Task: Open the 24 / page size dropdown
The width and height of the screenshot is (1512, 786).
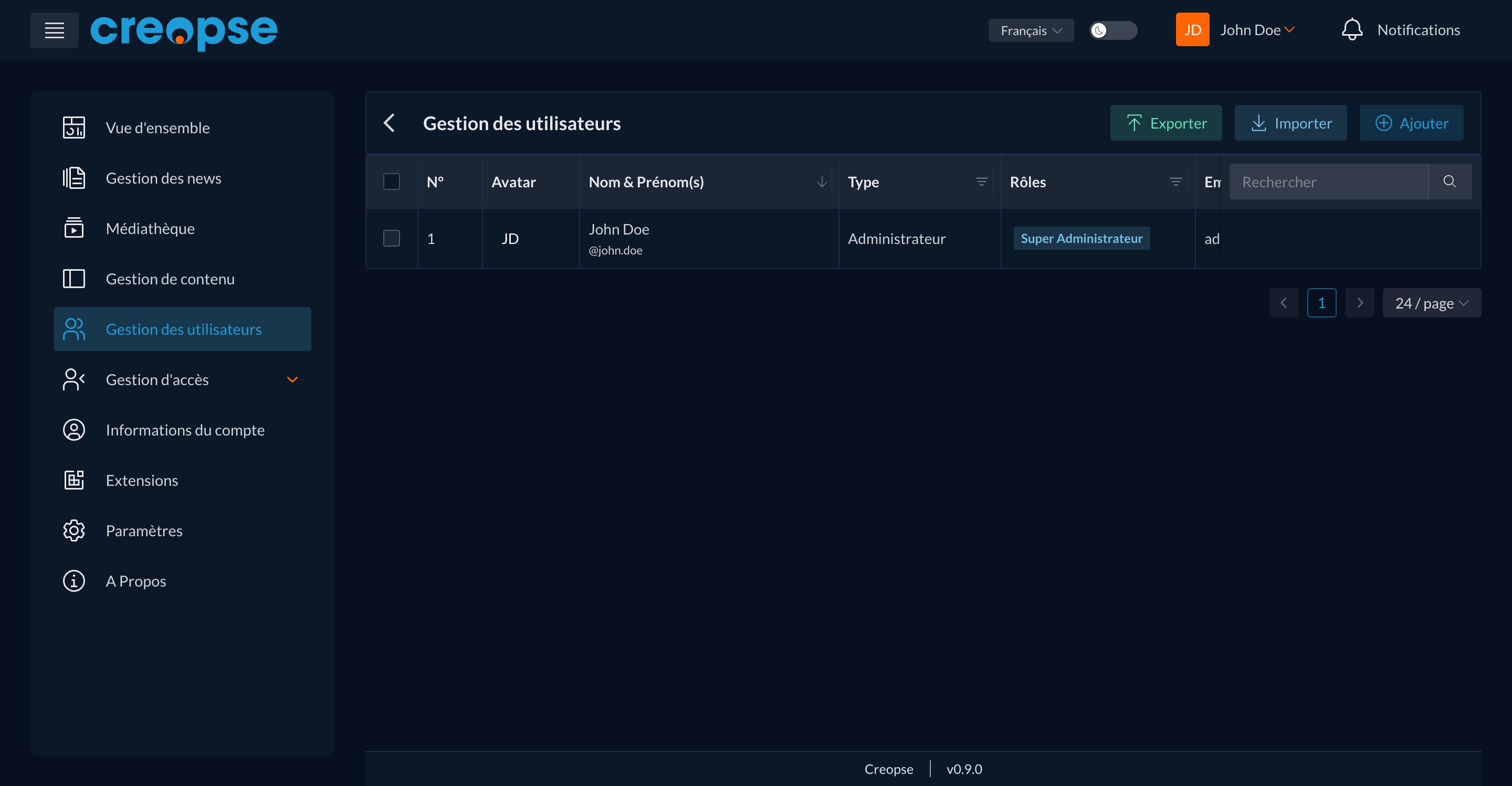Action: pos(1431,303)
